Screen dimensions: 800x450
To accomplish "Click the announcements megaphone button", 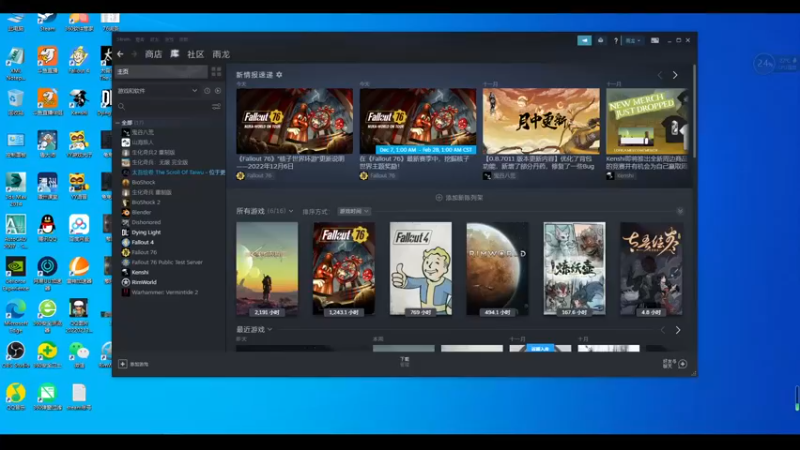I will pos(584,40).
